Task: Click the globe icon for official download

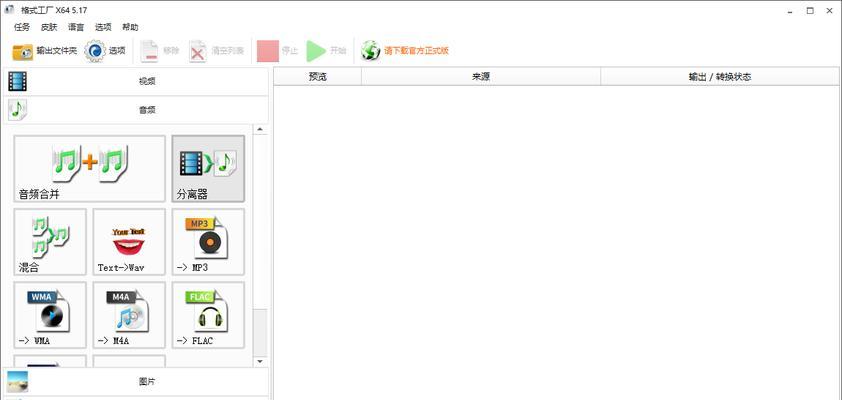Action: (371, 51)
